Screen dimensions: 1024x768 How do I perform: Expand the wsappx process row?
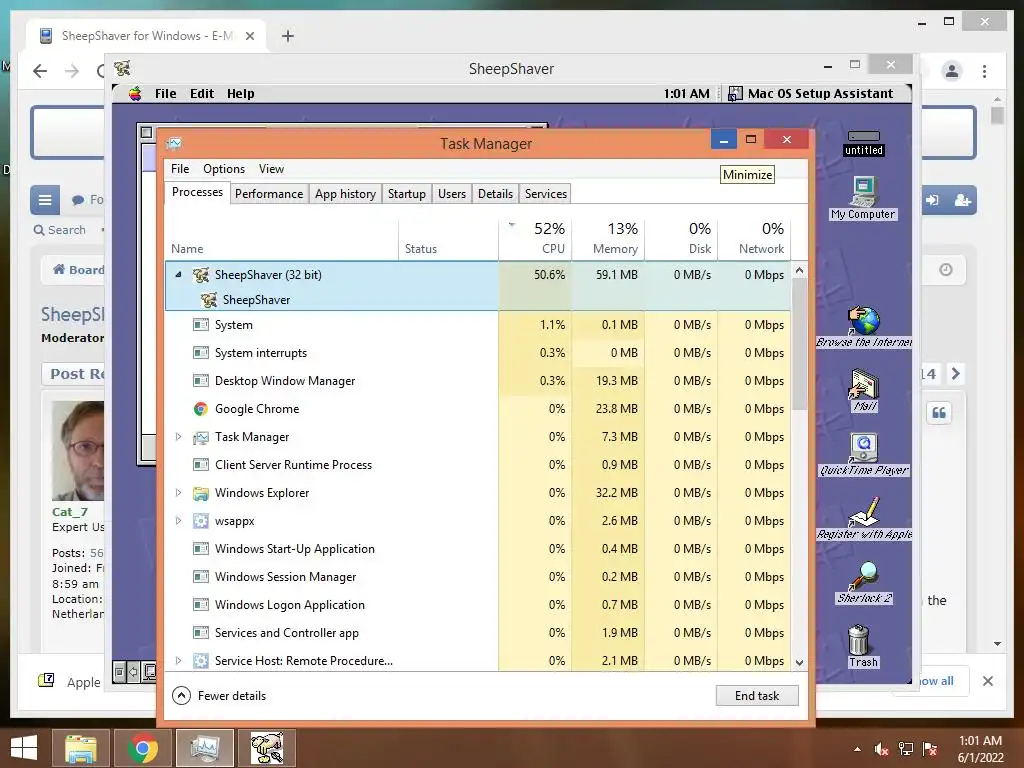[x=178, y=521]
